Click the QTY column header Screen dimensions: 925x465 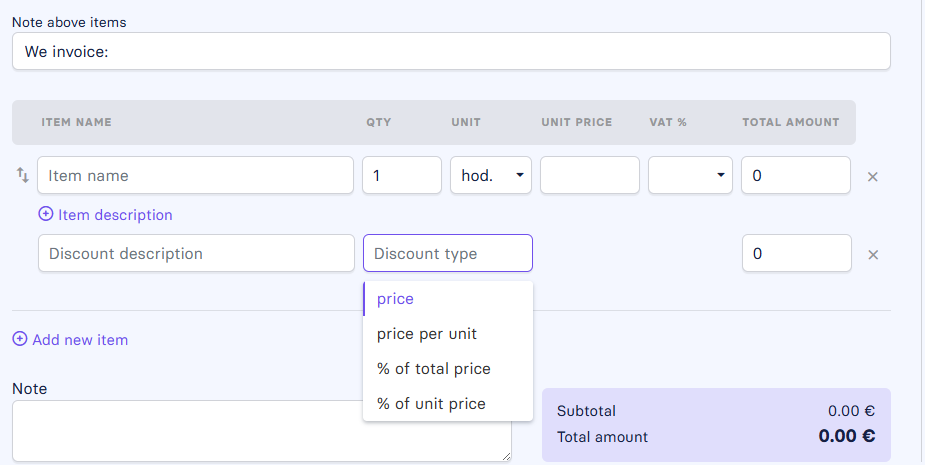379,122
